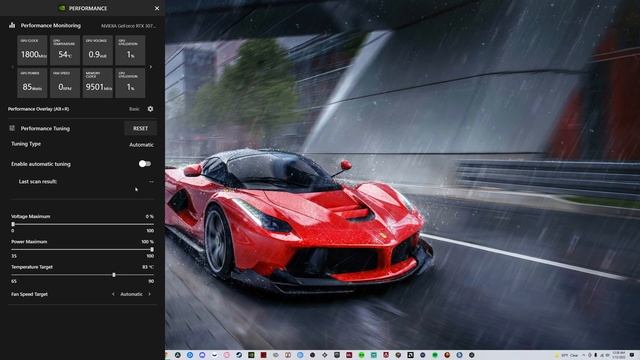This screenshot has height=360, width=640.
Task: Show previous page of monitoring tiles
Action: pyautogui.click(x=12, y=67)
